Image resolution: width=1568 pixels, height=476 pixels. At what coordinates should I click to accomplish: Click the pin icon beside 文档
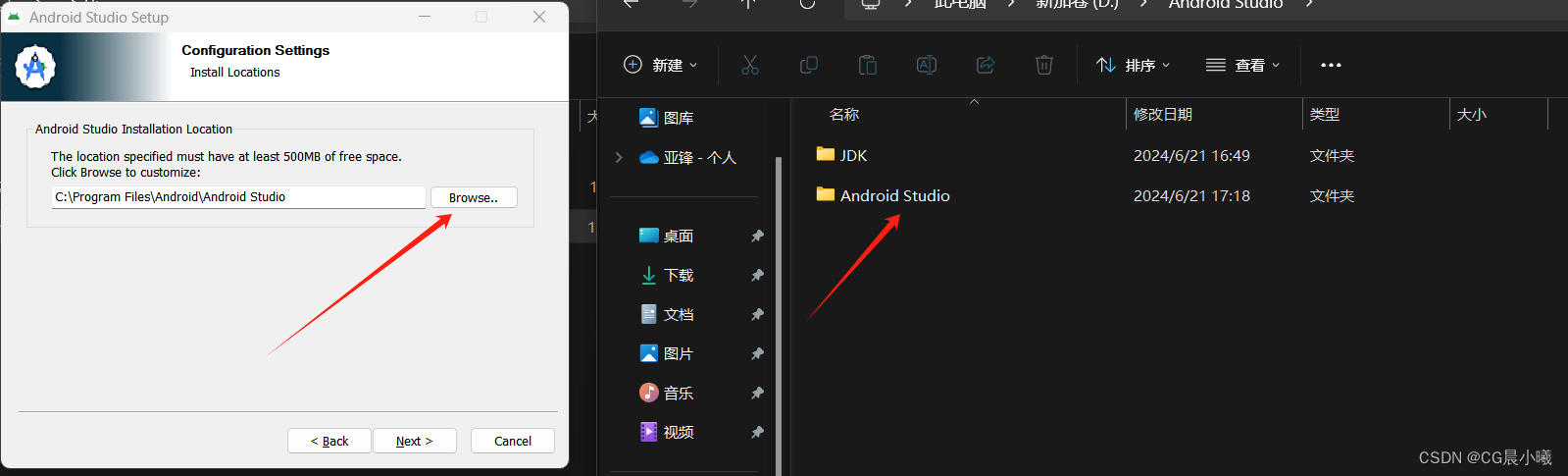(757, 314)
